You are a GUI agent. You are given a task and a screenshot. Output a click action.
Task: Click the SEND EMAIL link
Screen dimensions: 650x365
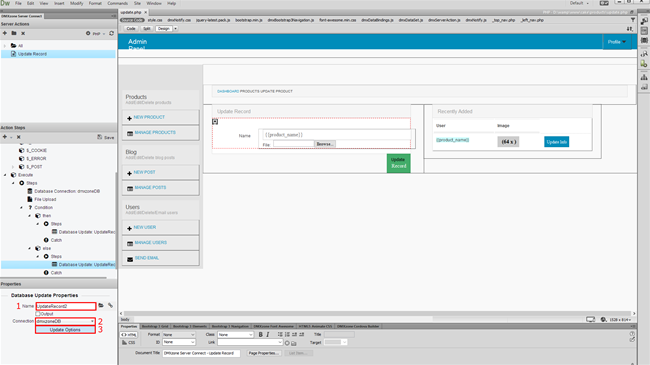coord(147,258)
